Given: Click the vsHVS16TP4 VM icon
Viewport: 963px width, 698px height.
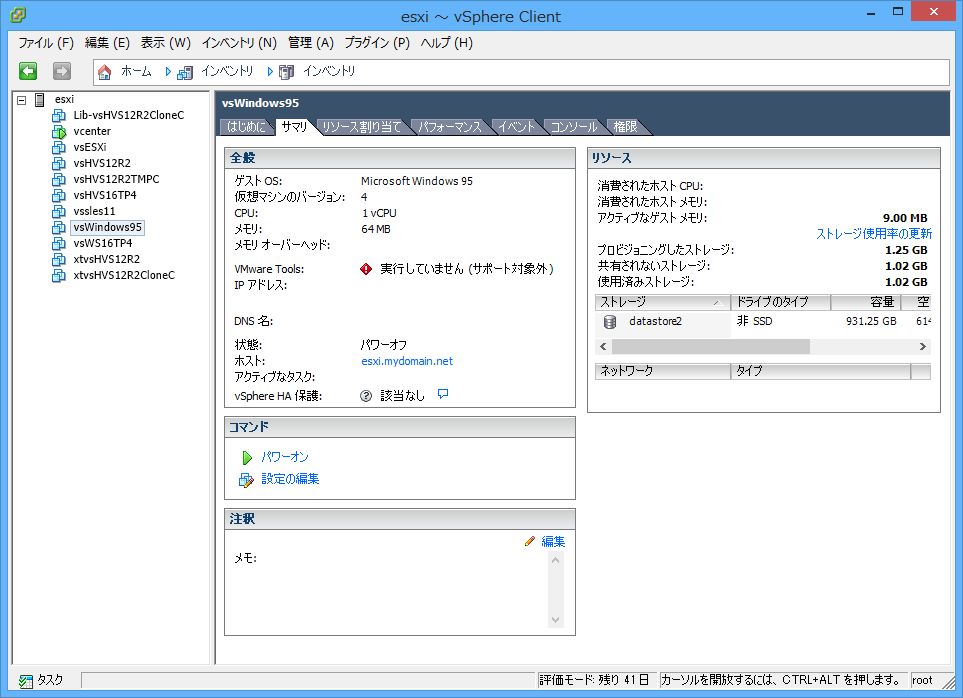Looking at the screenshot, I should 59,195.
